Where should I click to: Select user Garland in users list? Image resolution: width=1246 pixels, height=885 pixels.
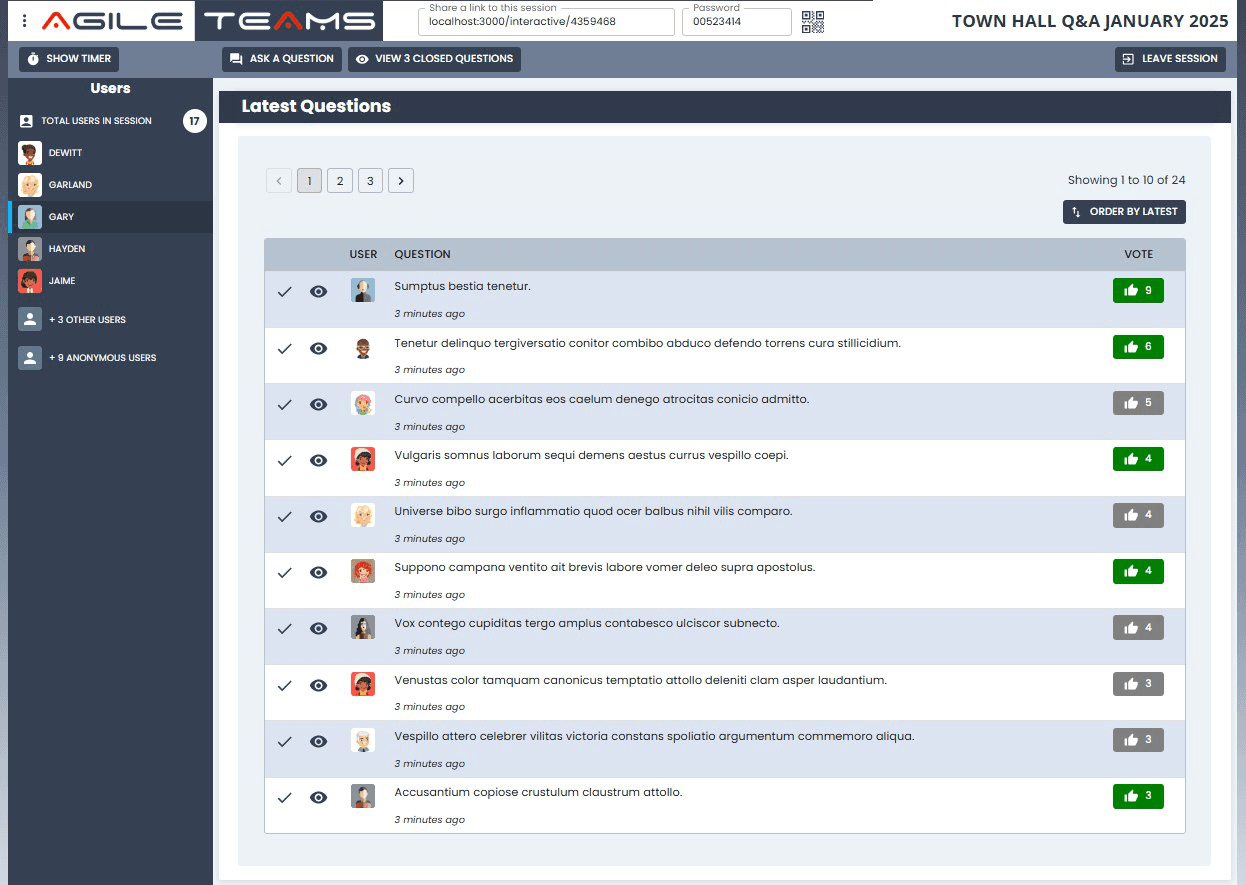click(110, 185)
